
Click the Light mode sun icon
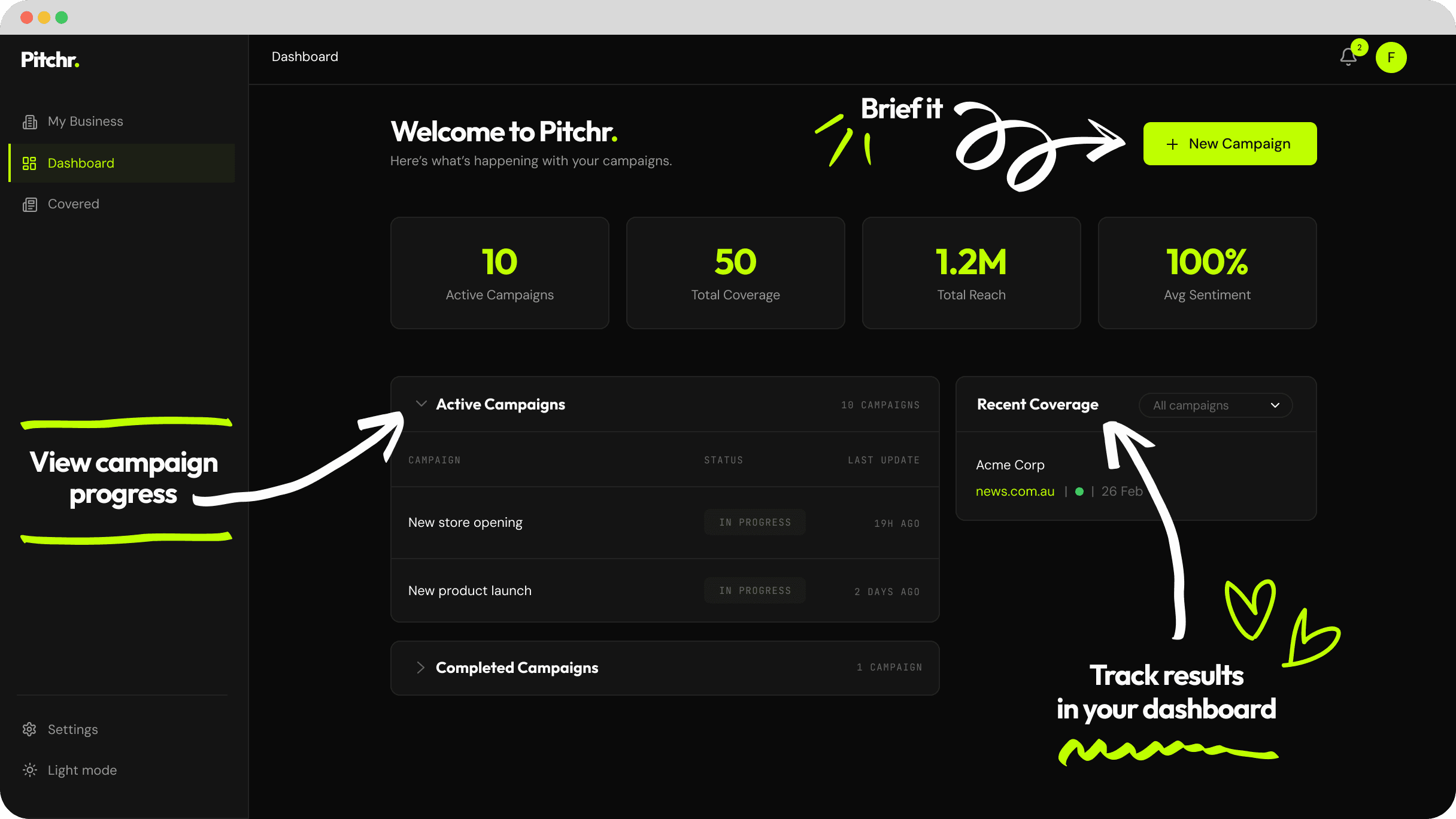29,770
